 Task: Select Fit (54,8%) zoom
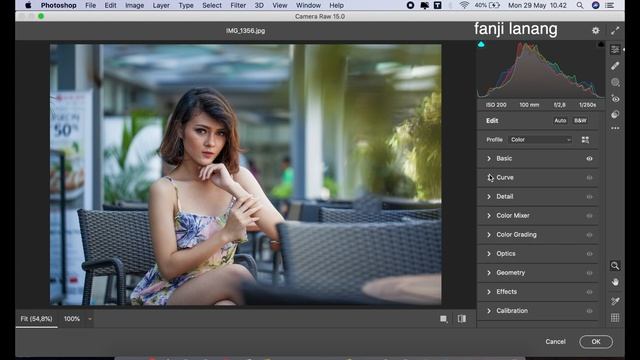(x=36, y=319)
